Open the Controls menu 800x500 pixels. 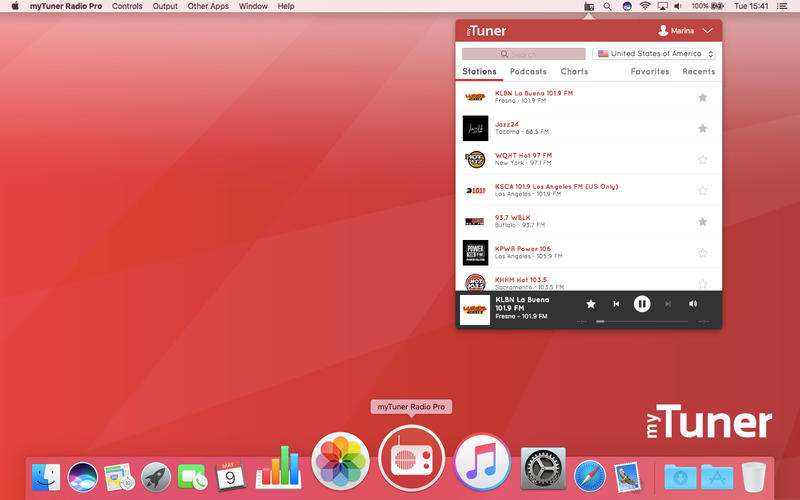(127, 6)
